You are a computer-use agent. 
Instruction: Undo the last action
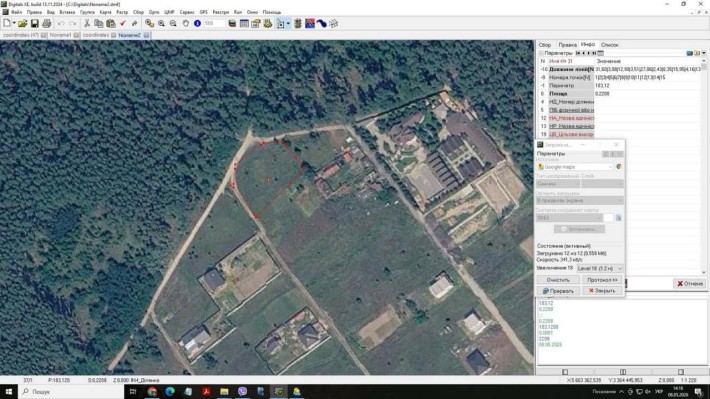point(61,24)
